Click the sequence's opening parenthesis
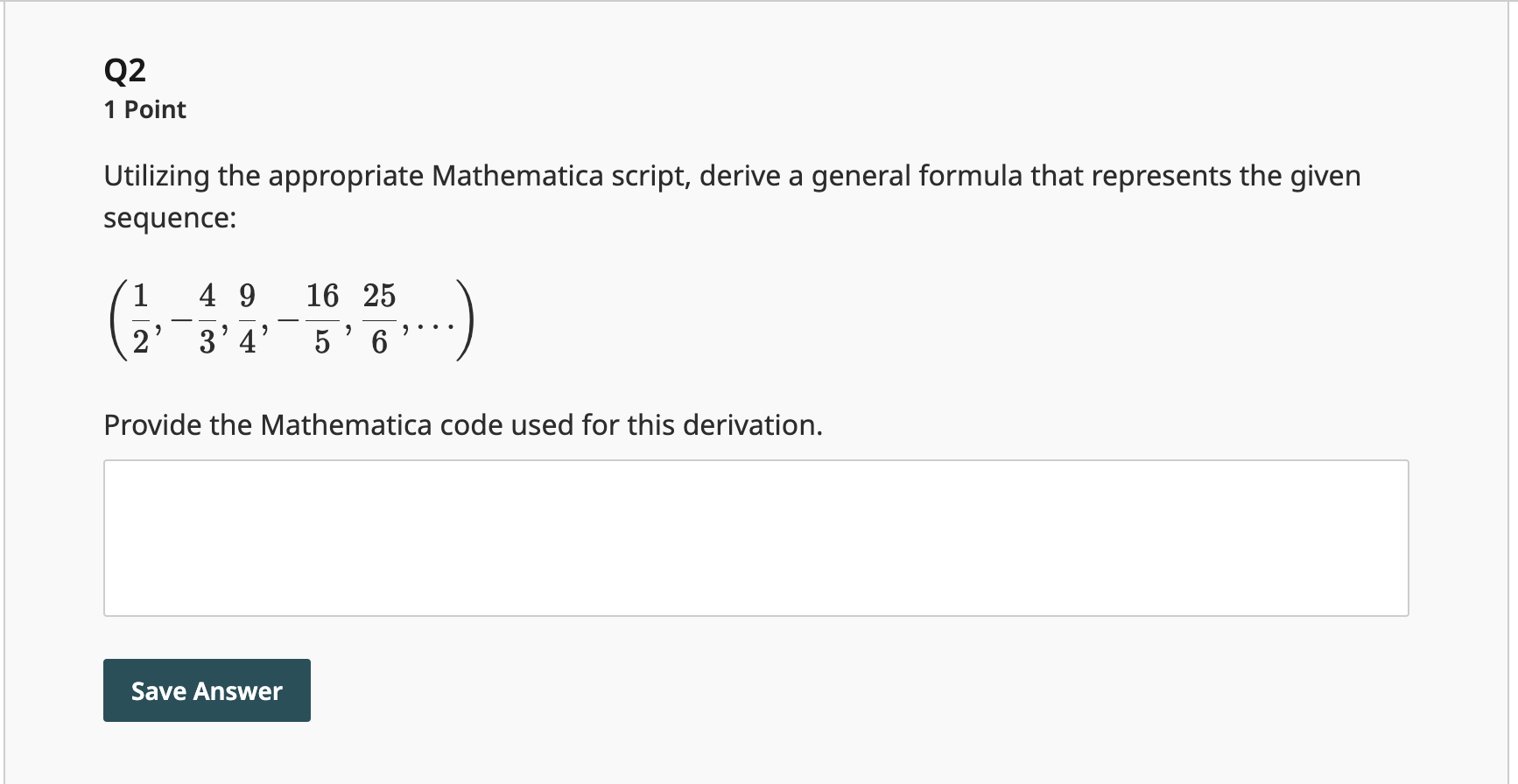Image resolution: width=1518 pixels, height=784 pixels. [116, 318]
